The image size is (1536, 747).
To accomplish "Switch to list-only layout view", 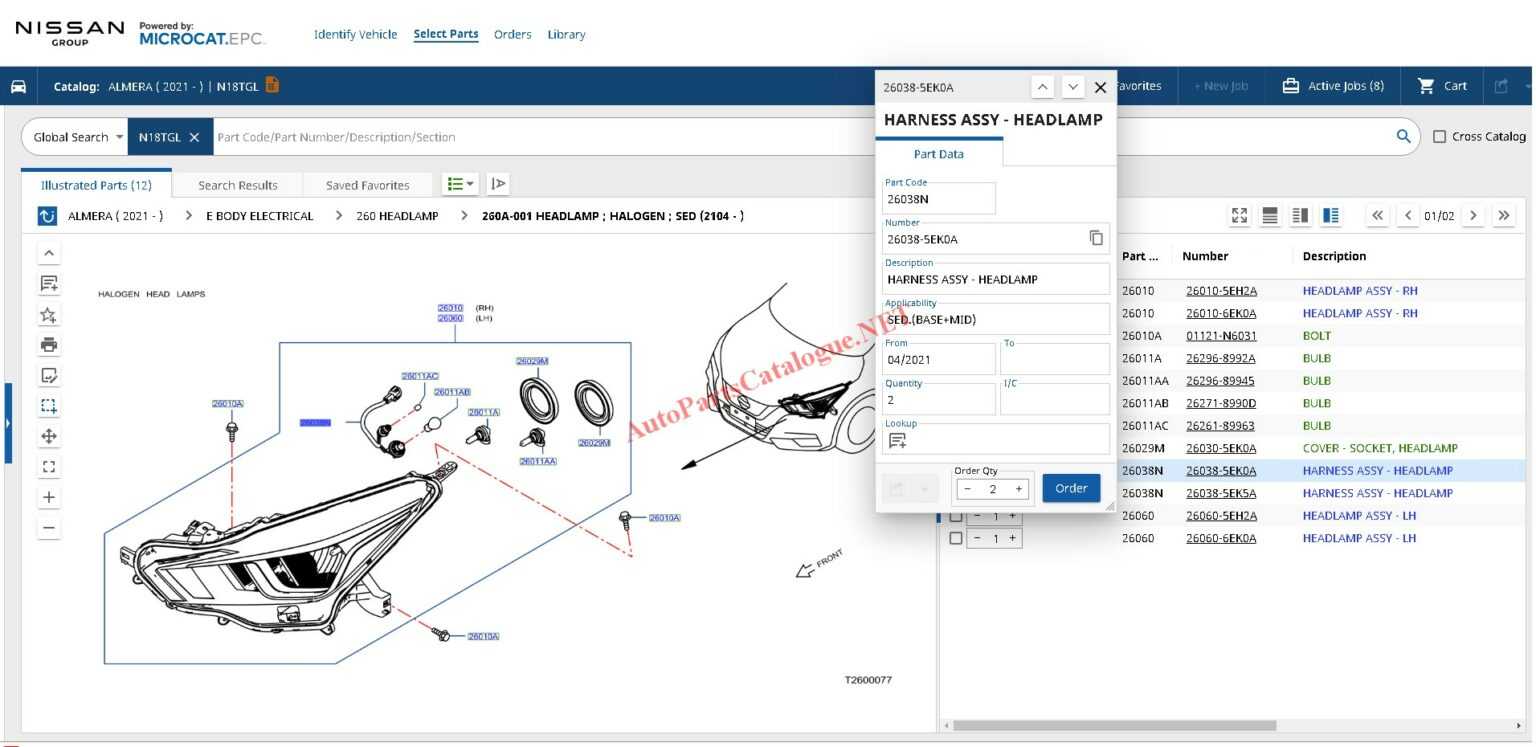I will [x=1270, y=216].
